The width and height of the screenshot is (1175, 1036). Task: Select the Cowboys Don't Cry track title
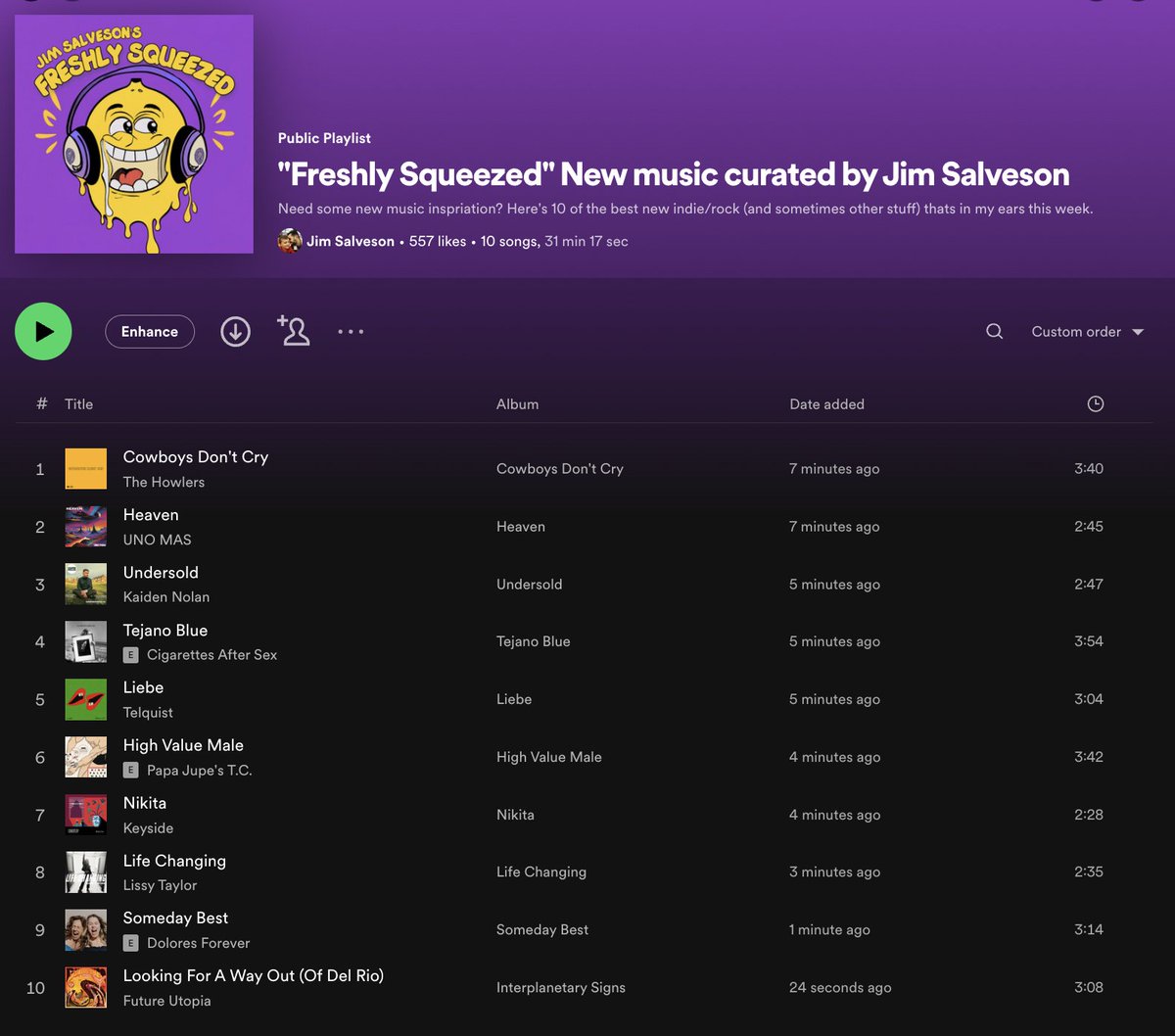point(196,456)
